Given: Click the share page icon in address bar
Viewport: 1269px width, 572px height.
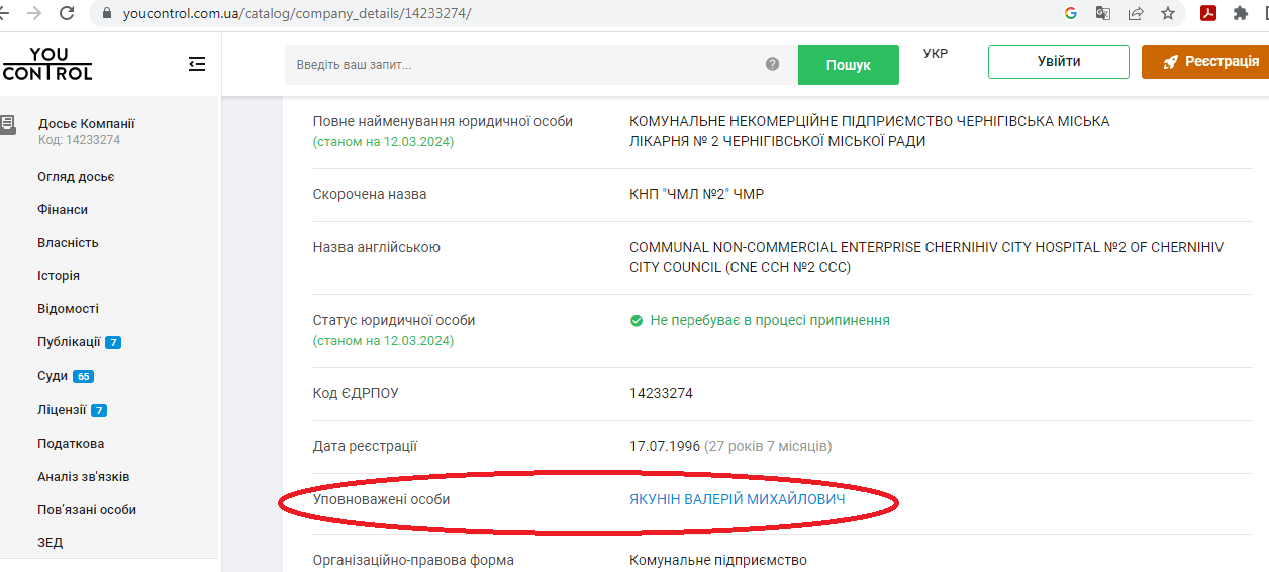Looking at the screenshot, I should [1136, 14].
